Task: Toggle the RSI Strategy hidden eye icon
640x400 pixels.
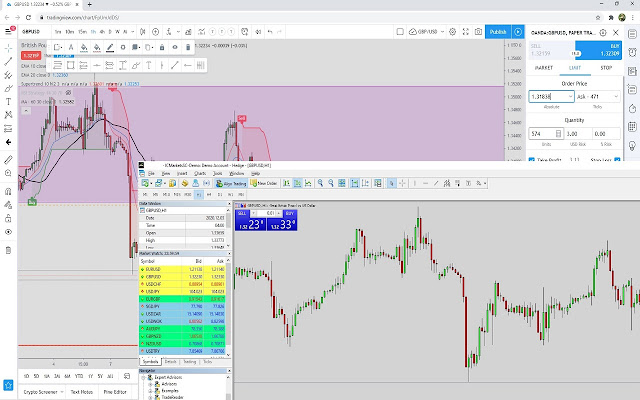Action: click(69, 93)
